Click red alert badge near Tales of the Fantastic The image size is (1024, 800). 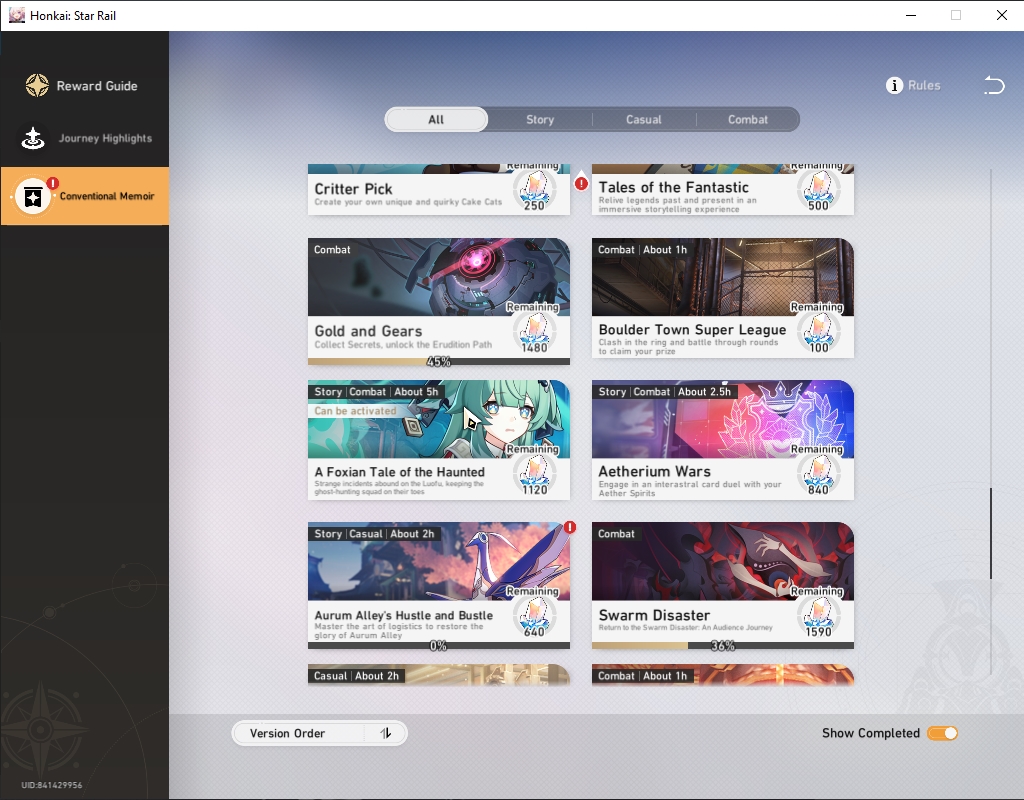click(x=581, y=184)
